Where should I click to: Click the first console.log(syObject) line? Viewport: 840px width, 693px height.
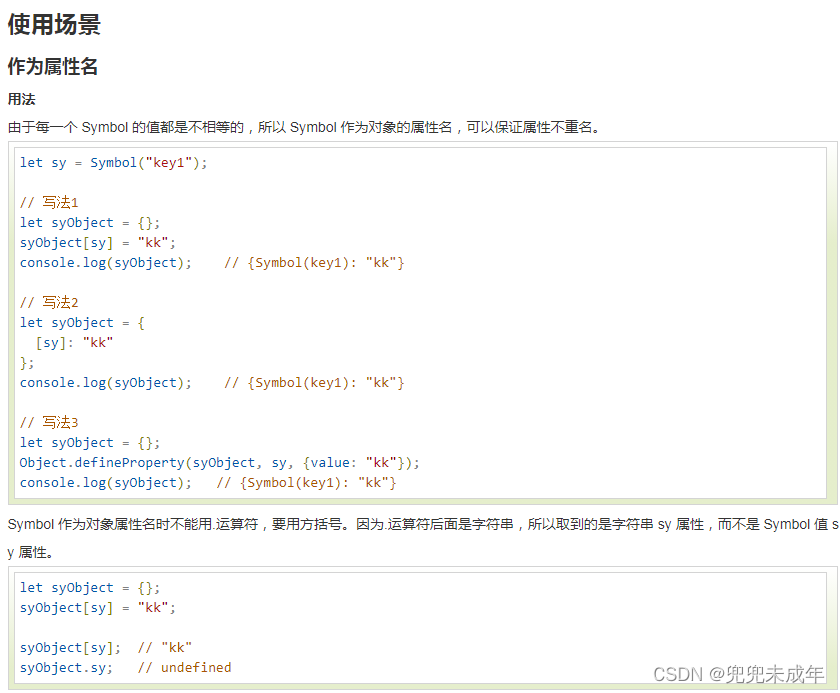coord(110,262)
